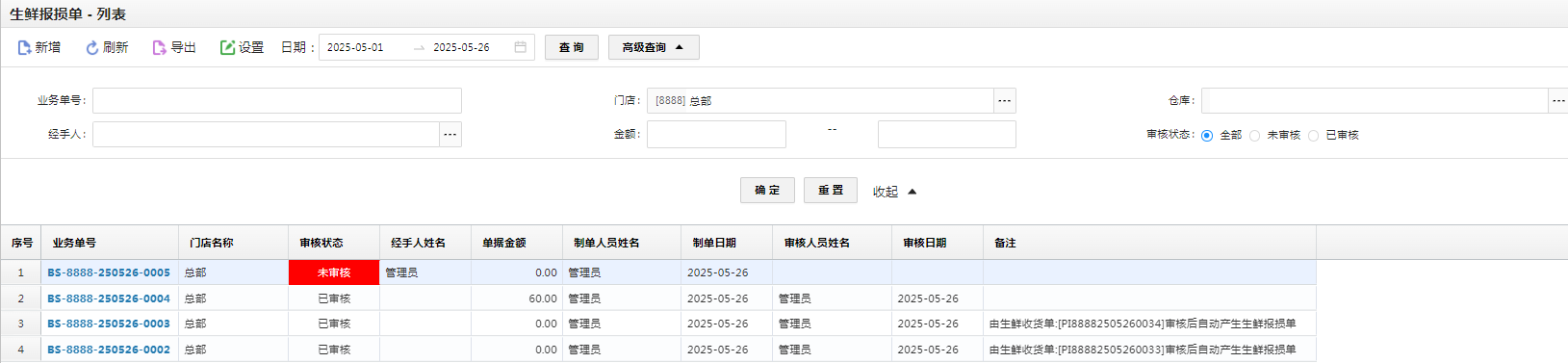Sort by the 经手人姓名 column header

click(425, 243)
